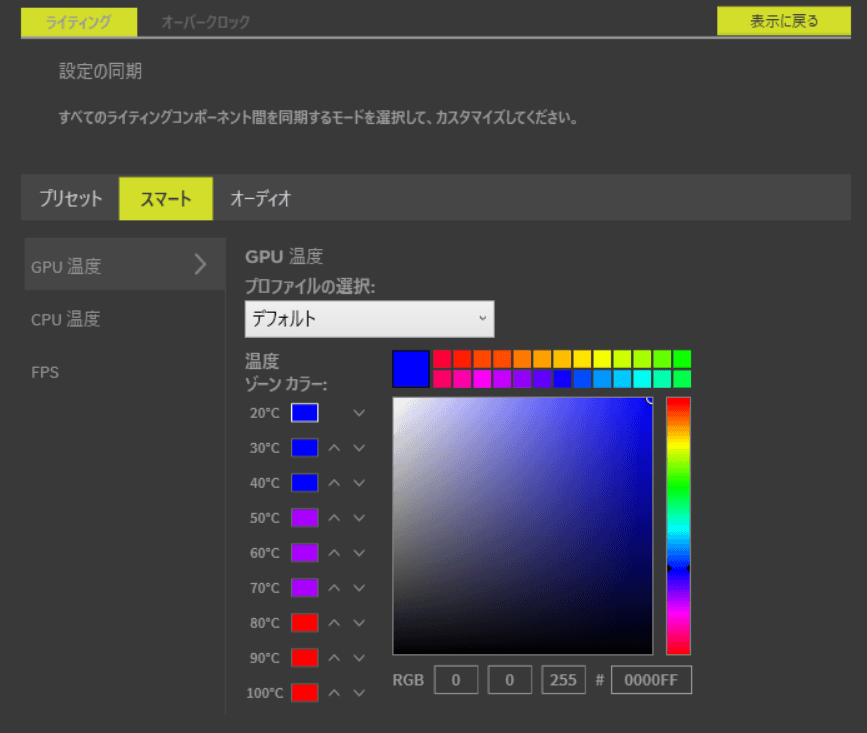Select the 40°C zone color swatch
This screenshot has width=867, height=733.
coord(305,483)
